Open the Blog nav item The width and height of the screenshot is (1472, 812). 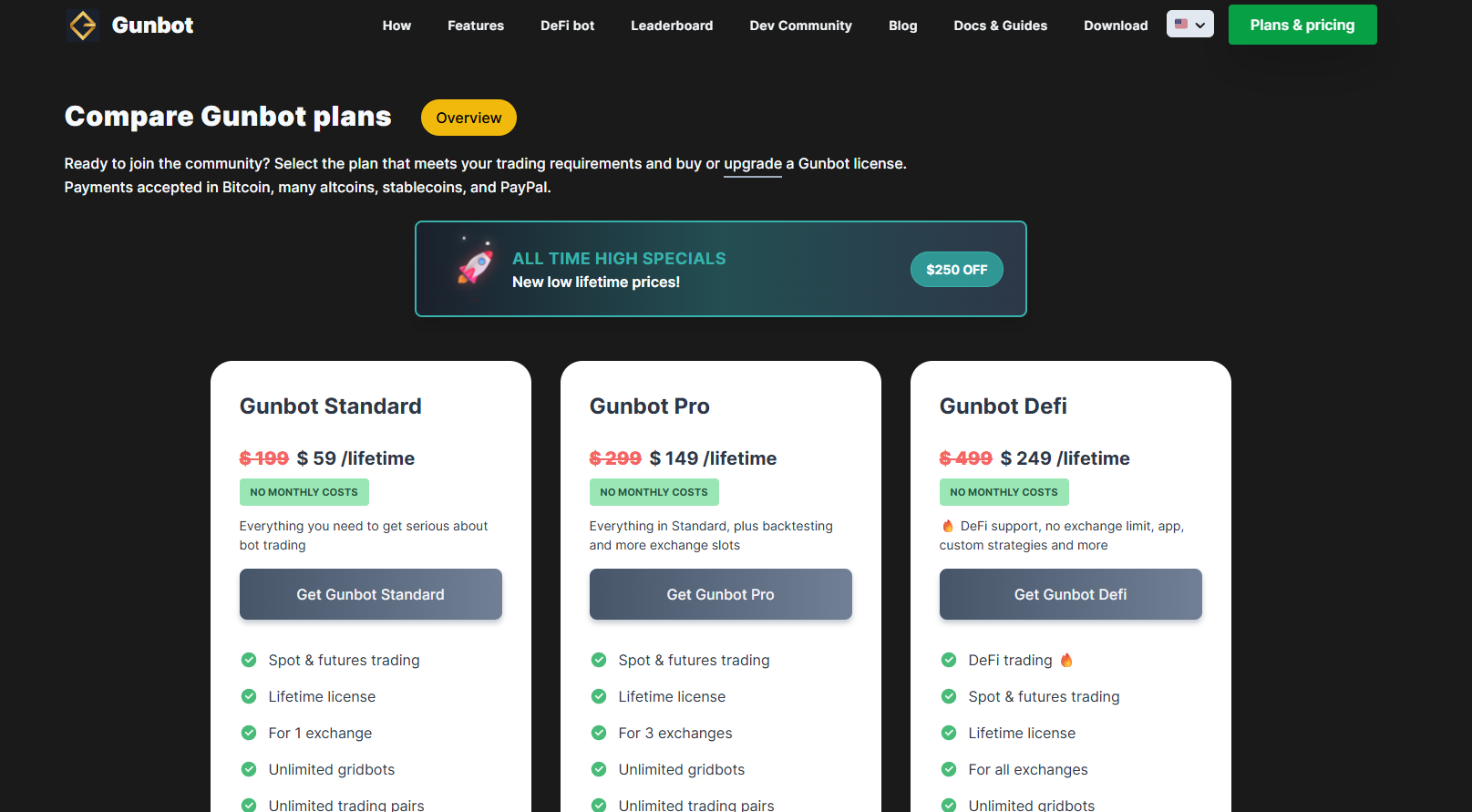tap(902, 26)
